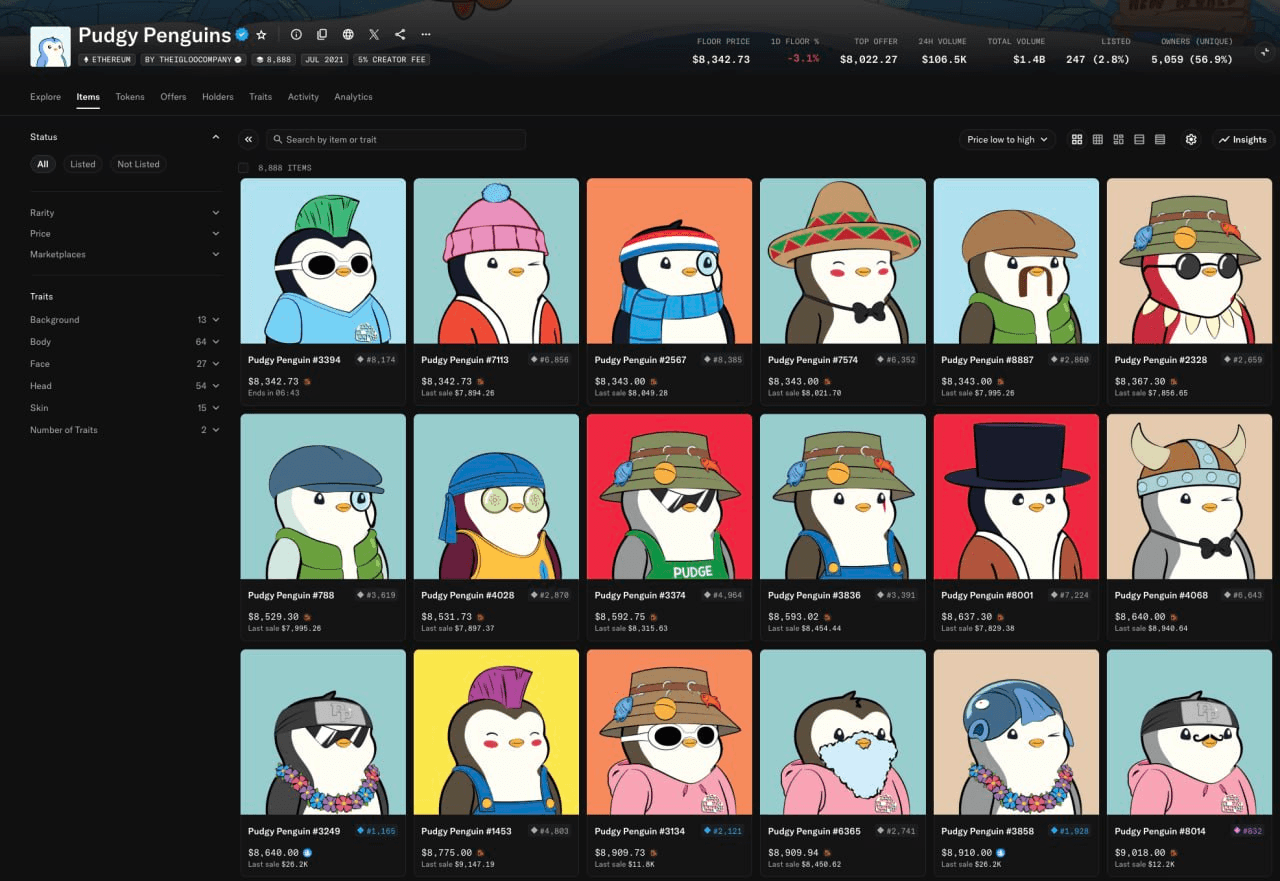The image size is (1280, 881).
Task: Collapse the collection header banner icon
Action: [x=1264, y=51]
